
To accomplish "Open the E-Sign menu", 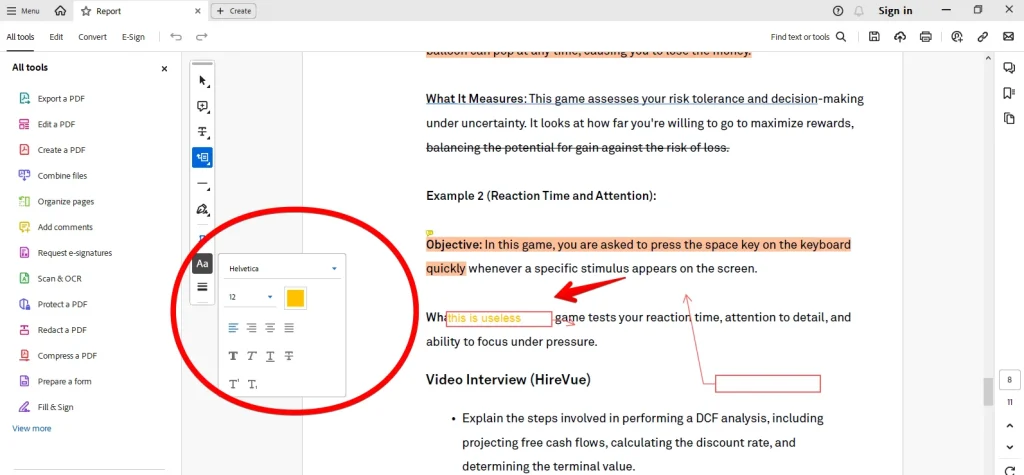I will (x=133, y=37).
